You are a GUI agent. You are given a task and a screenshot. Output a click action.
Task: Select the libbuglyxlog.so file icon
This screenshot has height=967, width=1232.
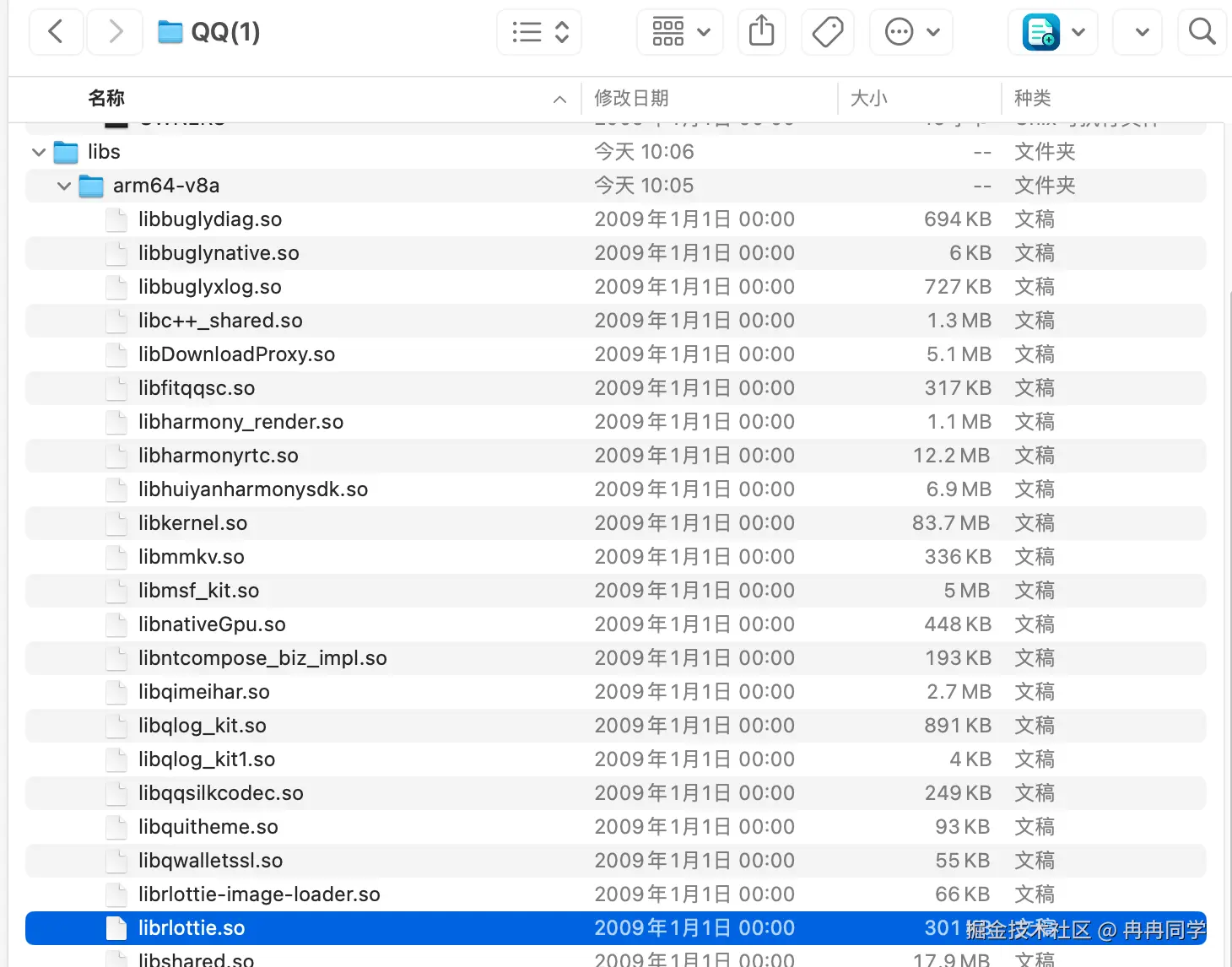(116, 287)
